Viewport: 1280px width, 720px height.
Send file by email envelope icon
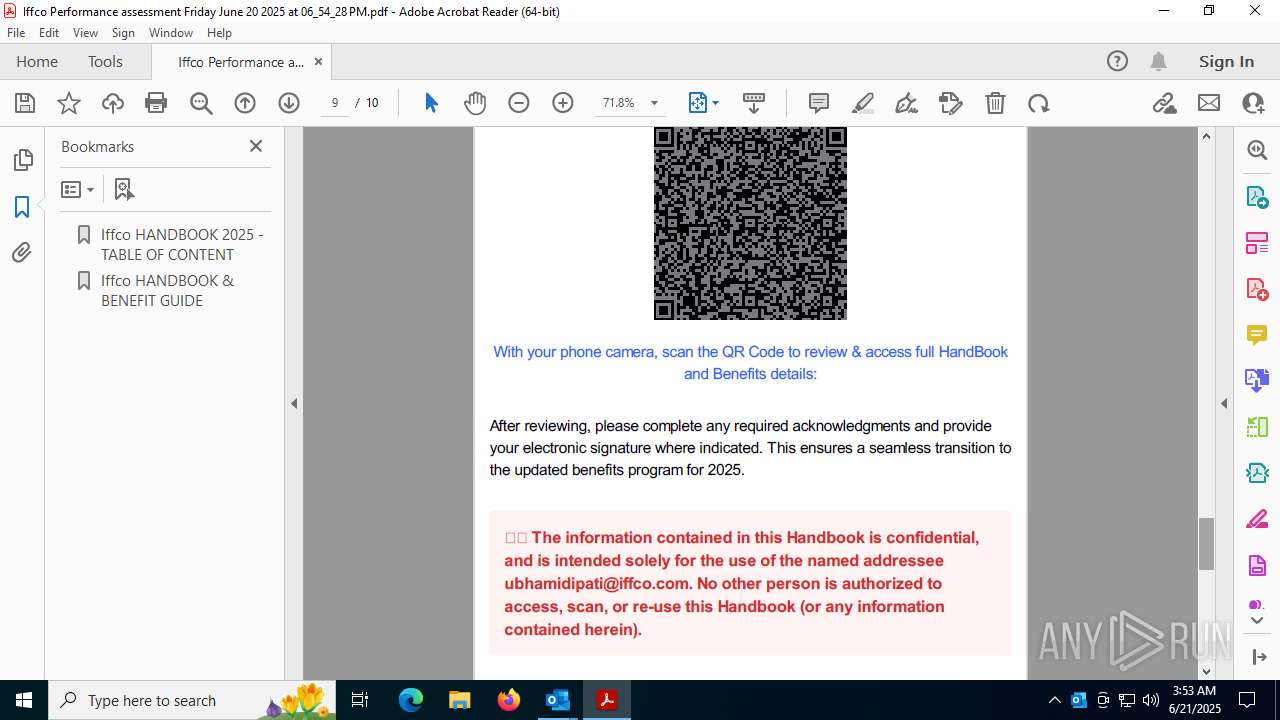[x=1209, y=103]
